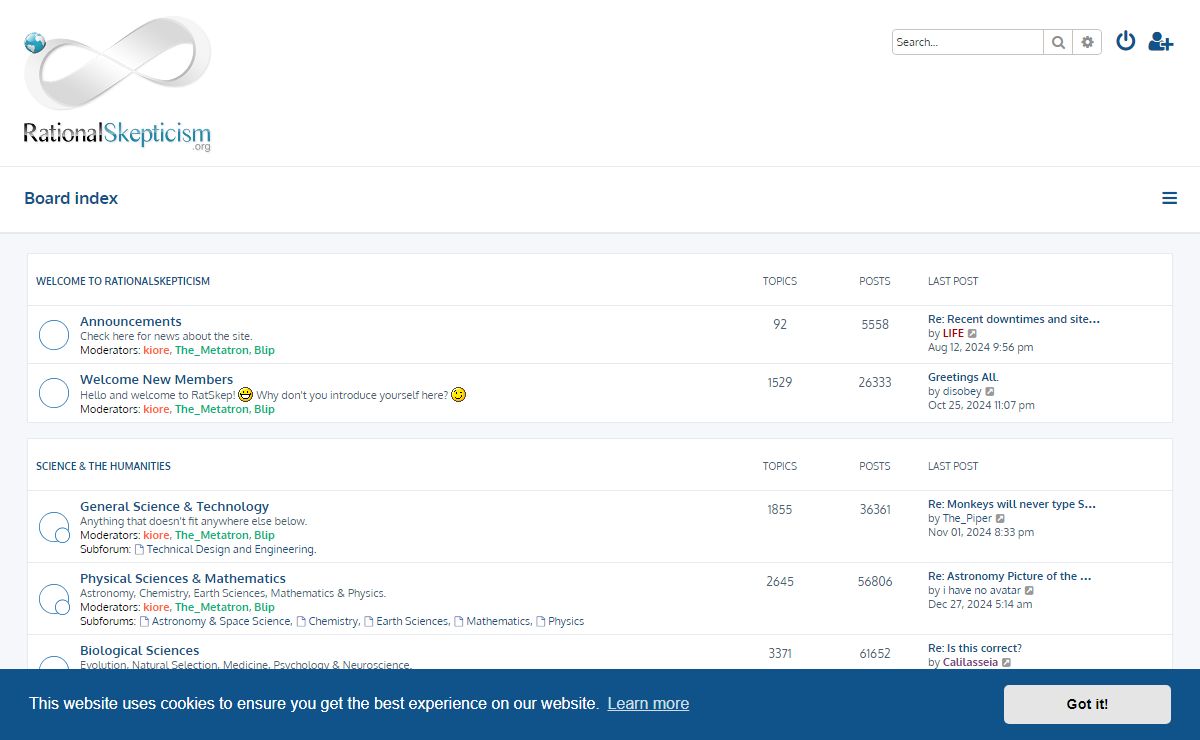View profile of 'i have no avatar'
1200x740 pixels.
coord(982,591)
